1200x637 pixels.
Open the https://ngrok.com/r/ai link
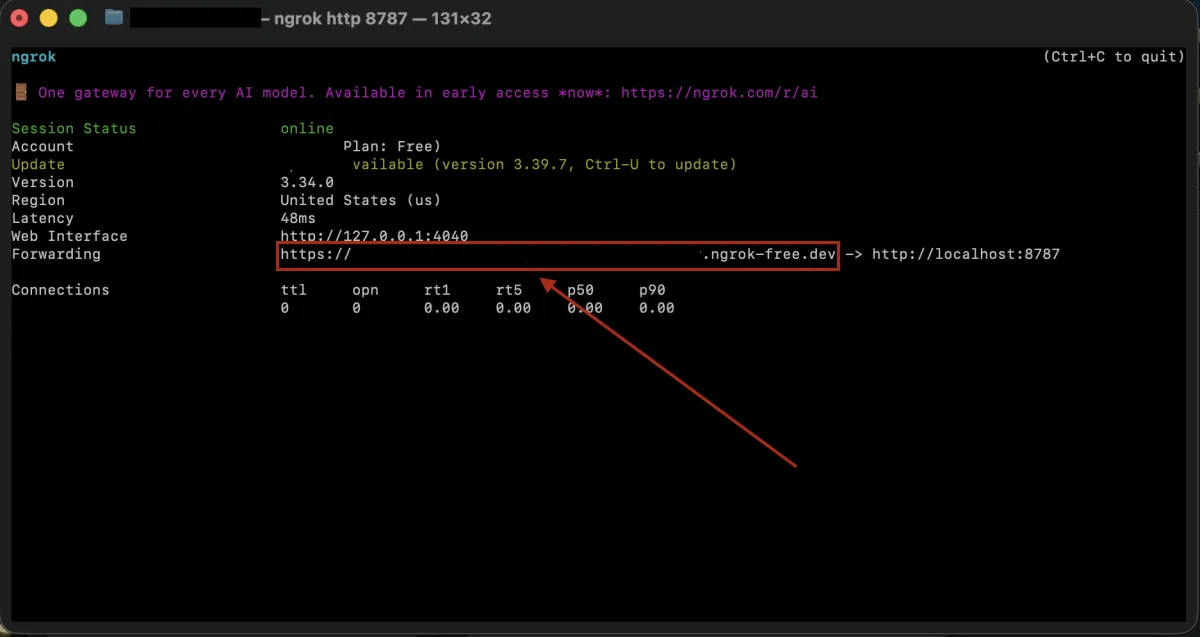(720, 92)
